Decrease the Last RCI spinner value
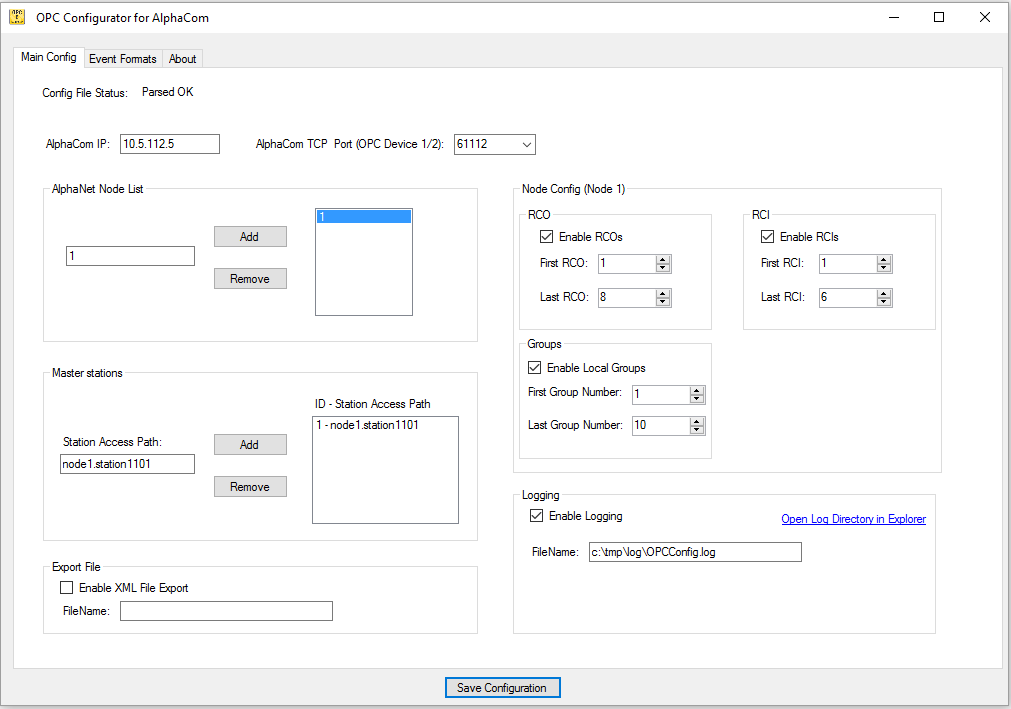 coord(883,302)
